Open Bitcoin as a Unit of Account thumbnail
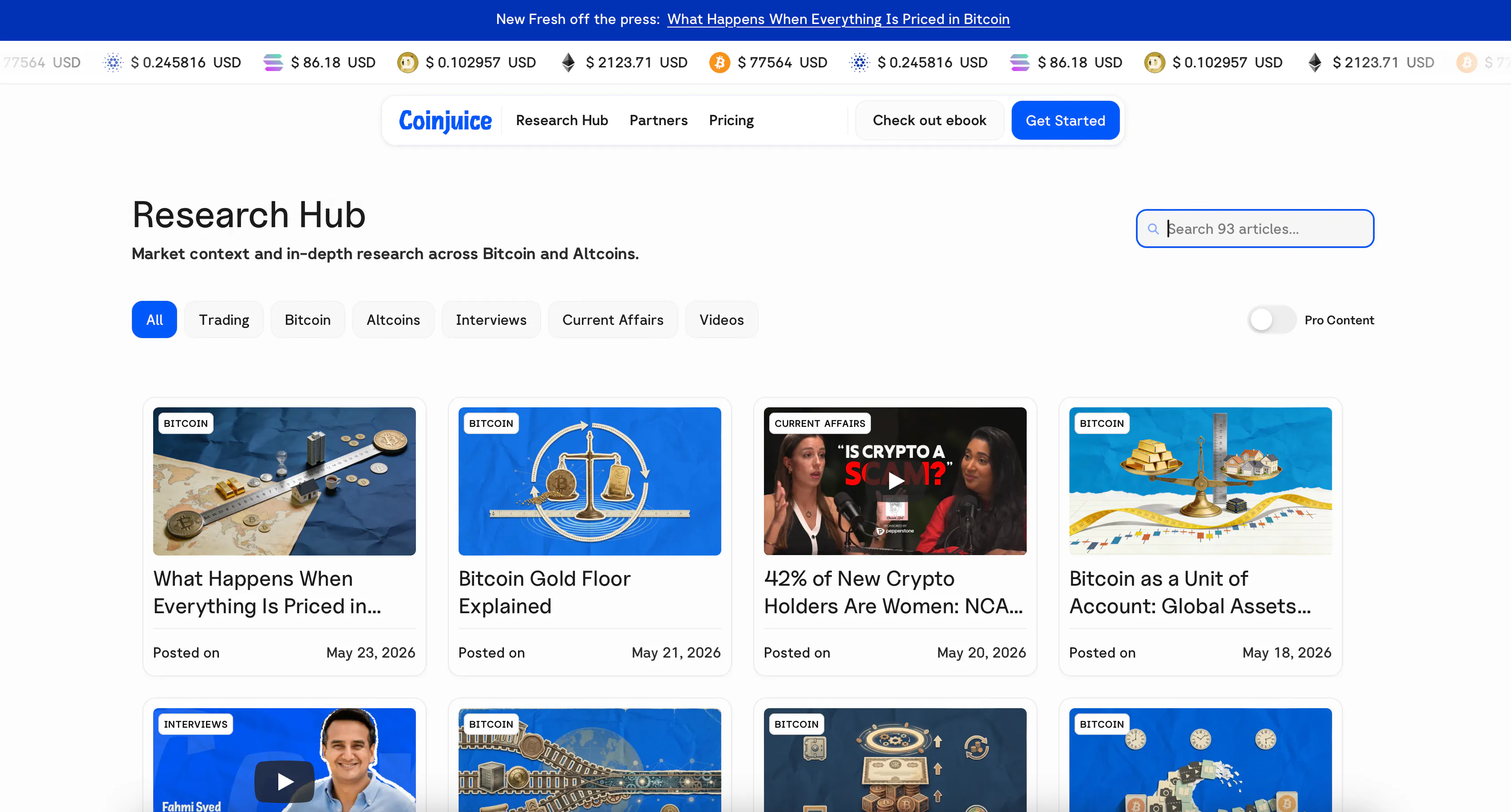Image resolution: width=1511 pixels, height=812 pixels. tap(1200, 481)
